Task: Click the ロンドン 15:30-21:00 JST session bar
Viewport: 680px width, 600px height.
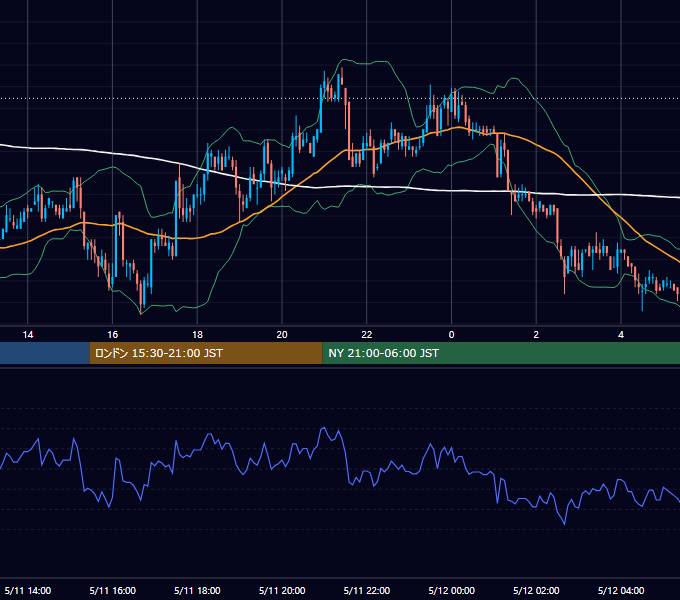Action: (x=206, y=353)
